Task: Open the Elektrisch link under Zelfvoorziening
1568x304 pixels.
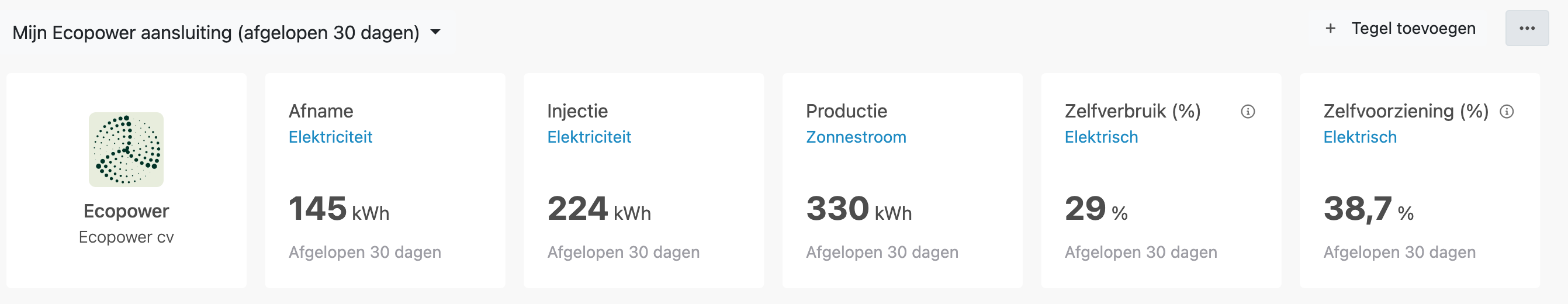Action: click(x=1360, y=137)
